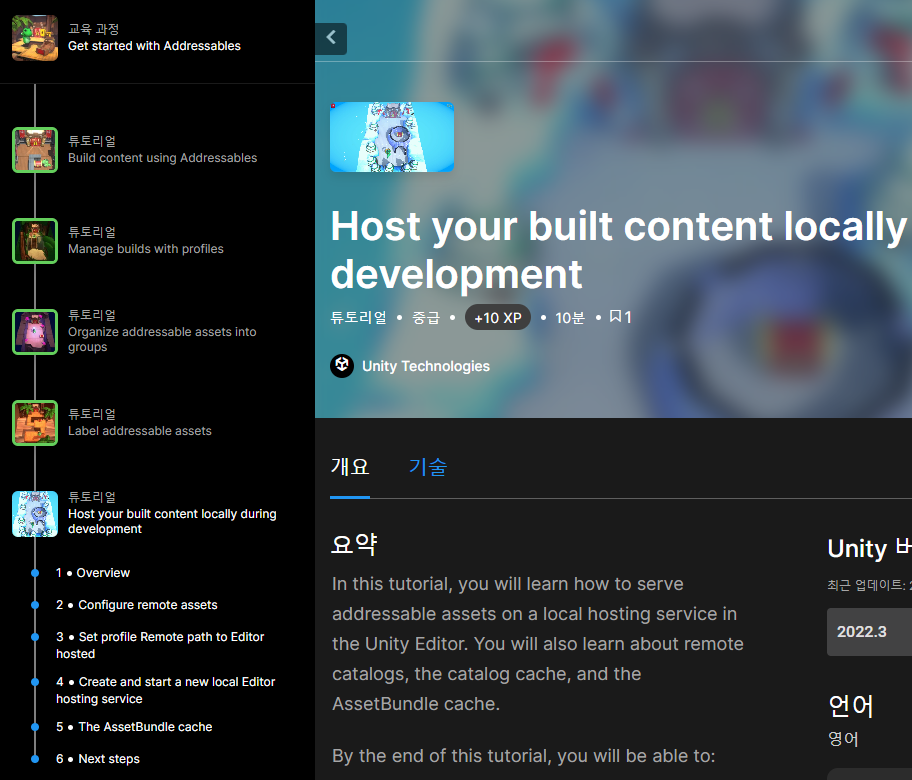The height and width of the screenshot is (780, 912).
Task: Jump to step 5 The AssetBundle cache
Action: [x=134, y=726]
